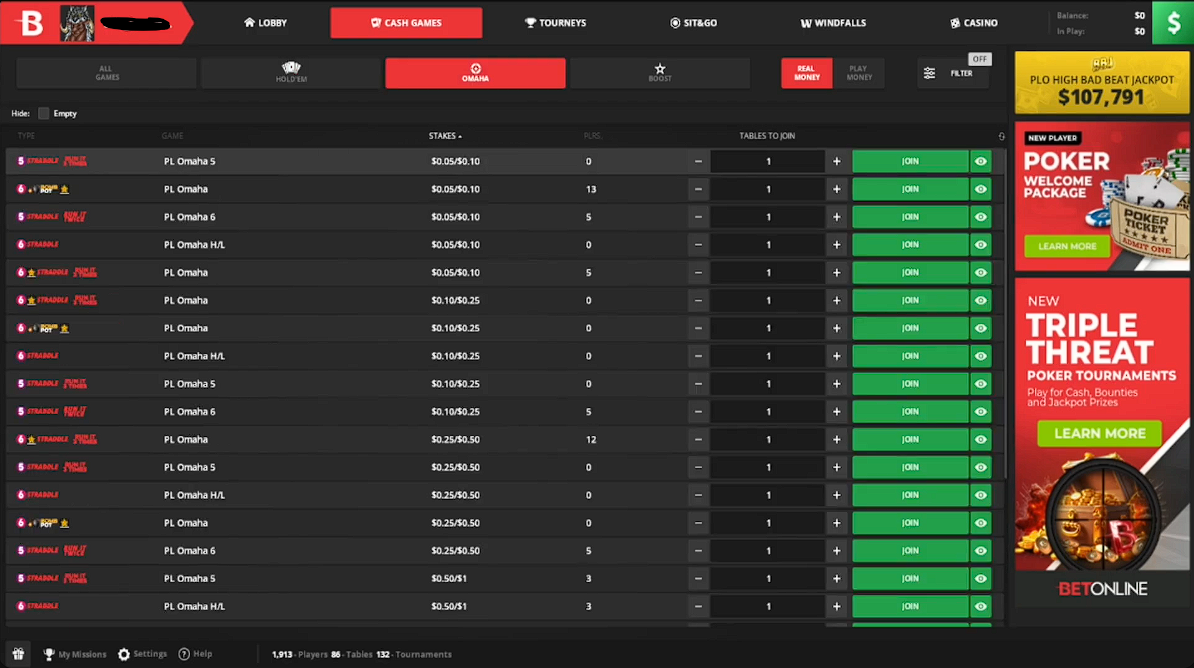Open the gift icon in bottom bar
The width and height of the screenshot is (1194, 668).
click(16, 653)
